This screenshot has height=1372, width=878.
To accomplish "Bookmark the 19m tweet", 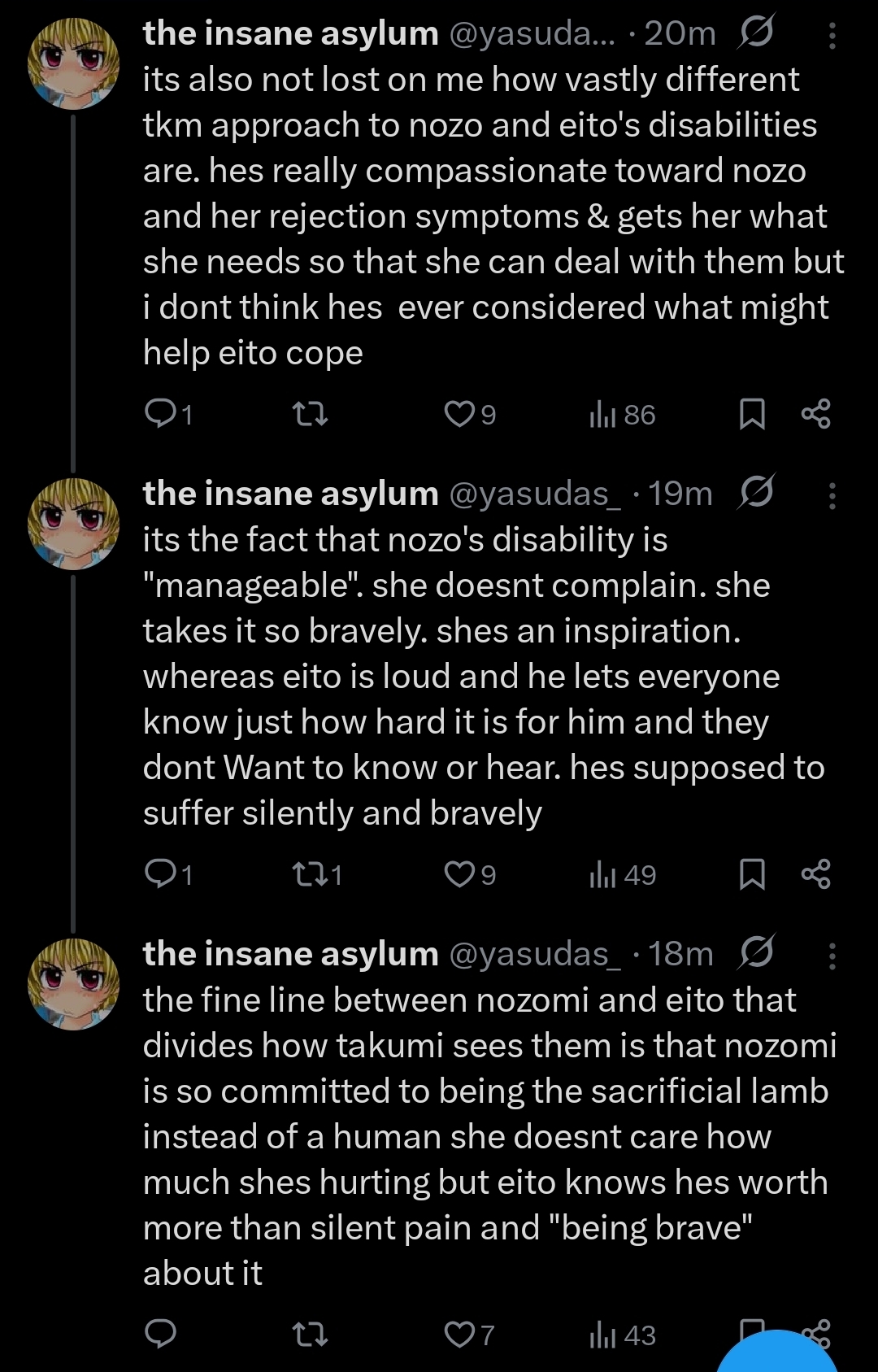I will coord(752,874).
